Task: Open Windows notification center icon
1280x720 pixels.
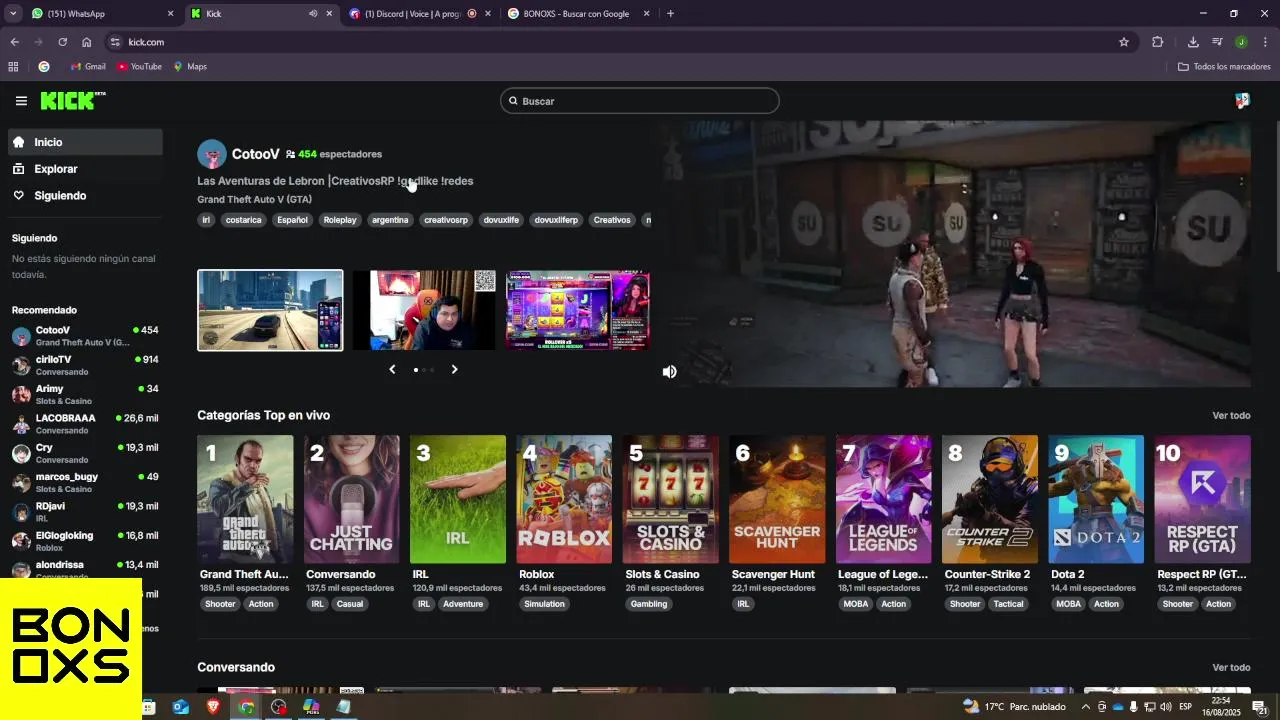Action: coord(1260,707)
